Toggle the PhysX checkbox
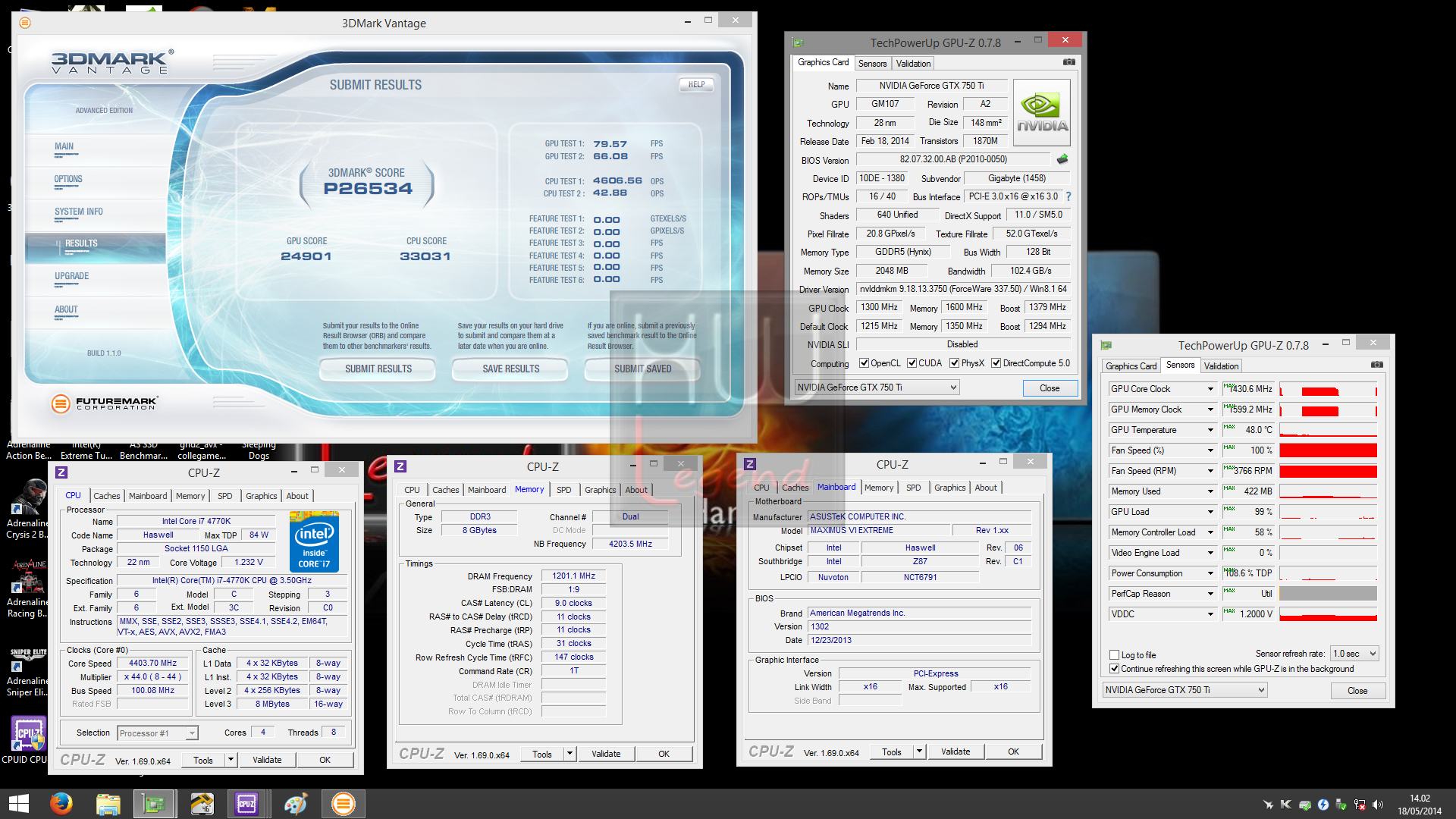This screenshot has width=1456, height=819. tap(955, 363)
